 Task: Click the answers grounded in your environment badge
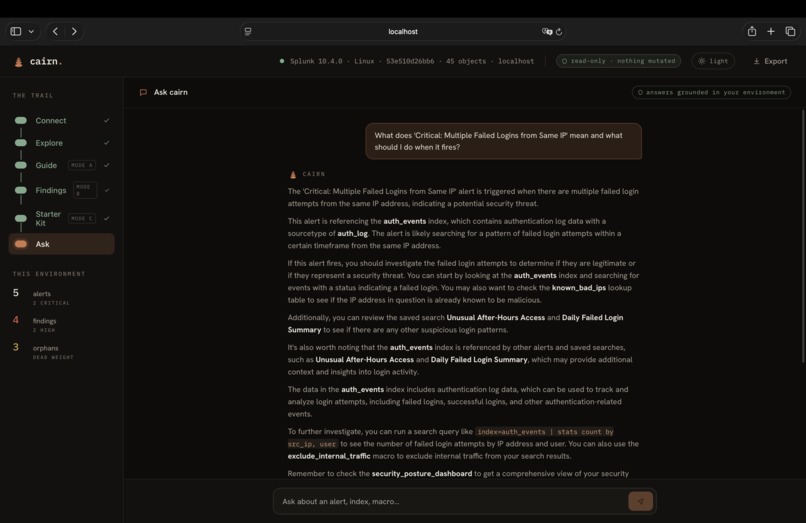point(711,92)
